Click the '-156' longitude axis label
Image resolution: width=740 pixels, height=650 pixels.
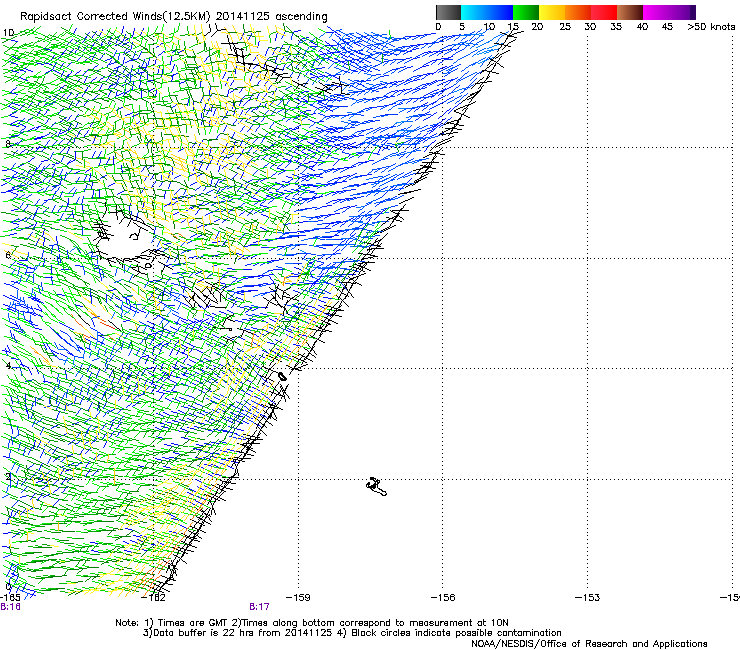[443, 597]
